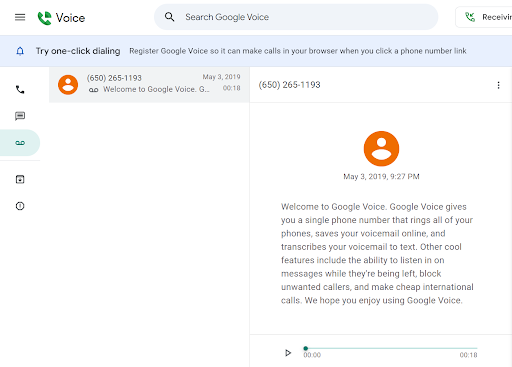Image resolution: width=512 pixels, height=367 pixels.
Task: Click the large orange contact avatar
Action: point(381,149)
